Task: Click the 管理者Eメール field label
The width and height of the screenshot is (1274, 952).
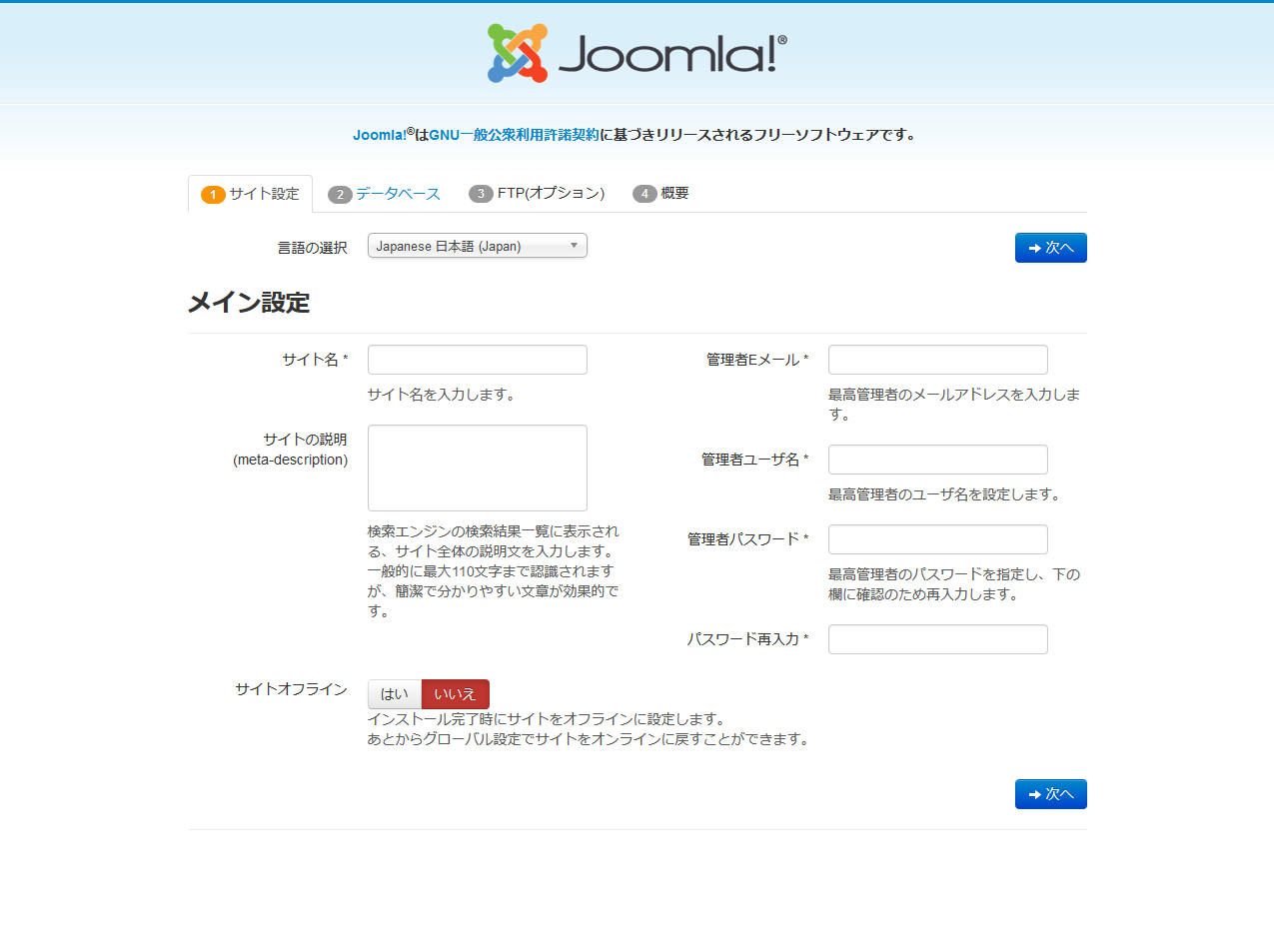Action: 757,360
